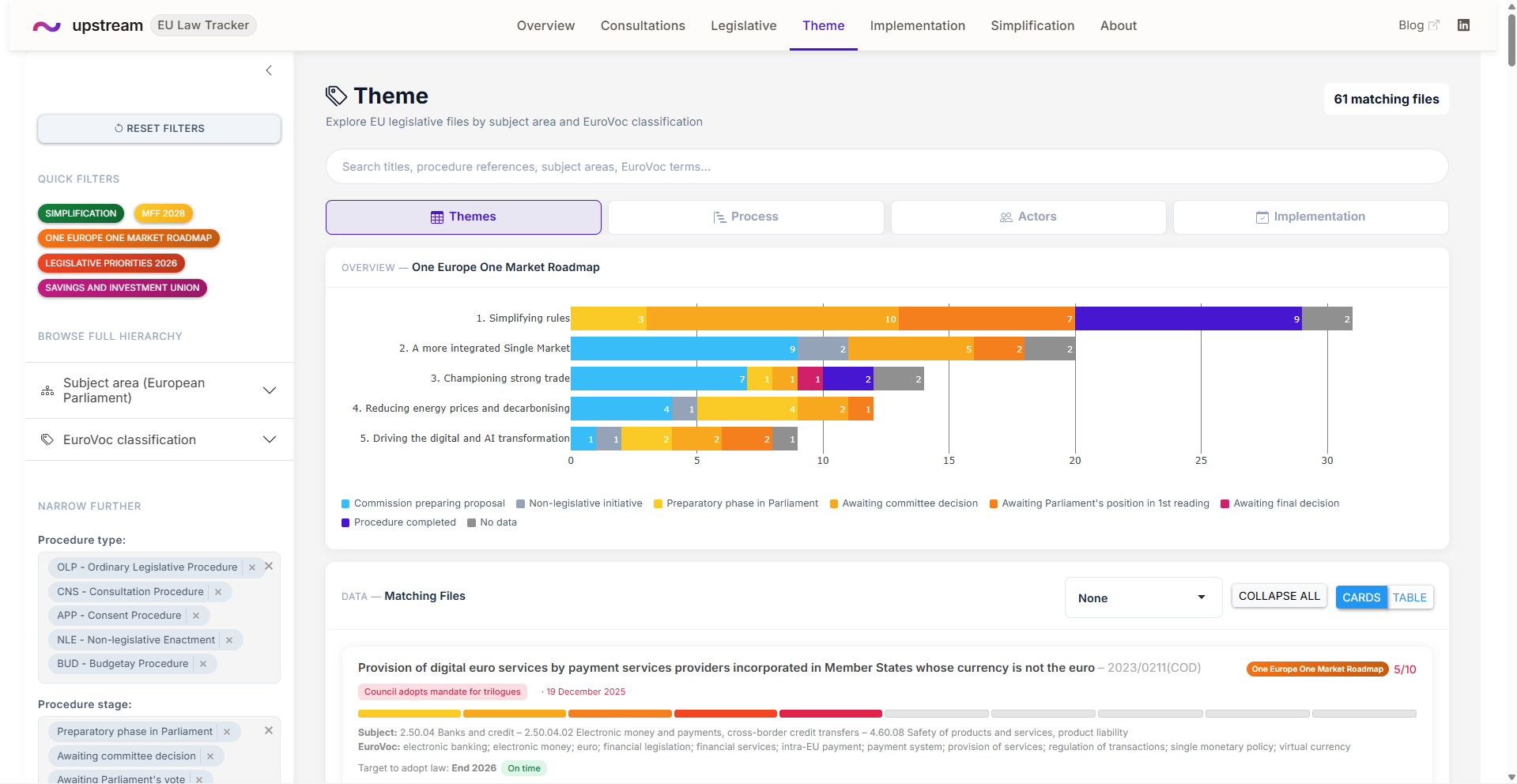
Task: Click the RESET FILTERS button
Action: 159,129
